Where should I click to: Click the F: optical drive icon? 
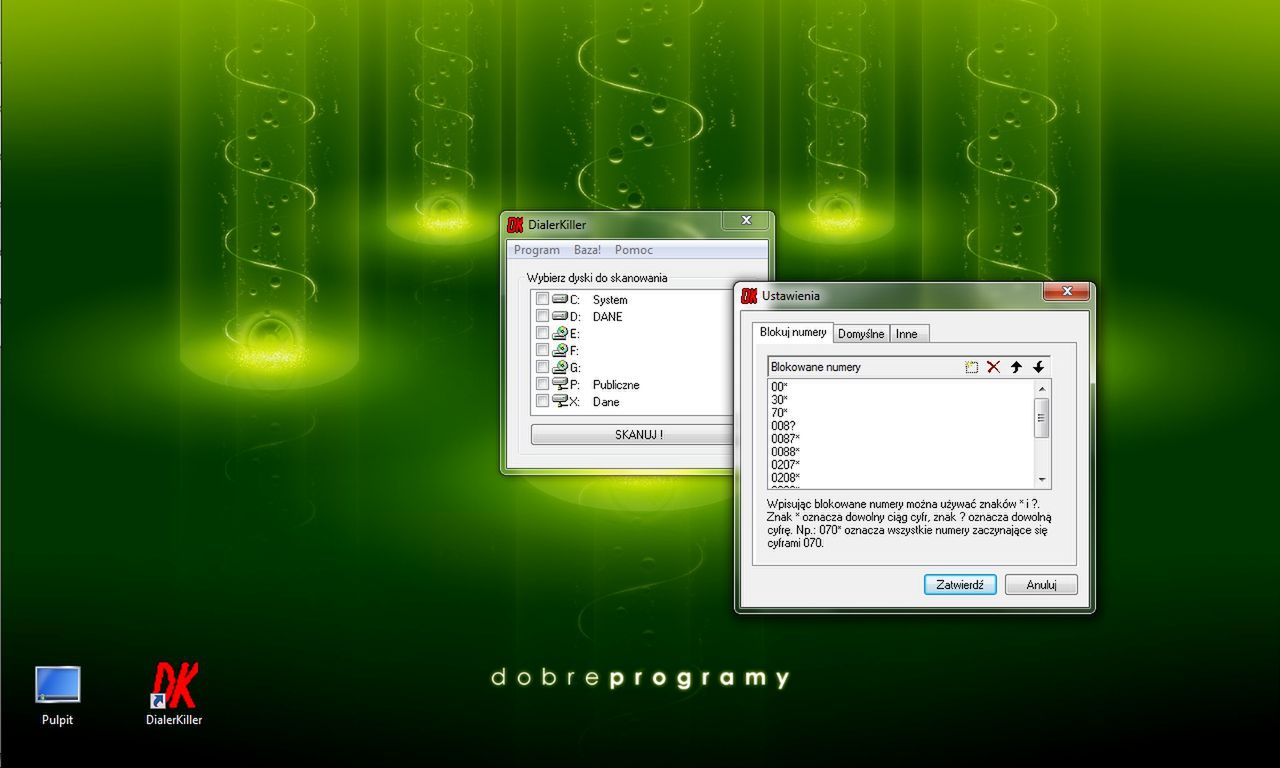[560, 350]
